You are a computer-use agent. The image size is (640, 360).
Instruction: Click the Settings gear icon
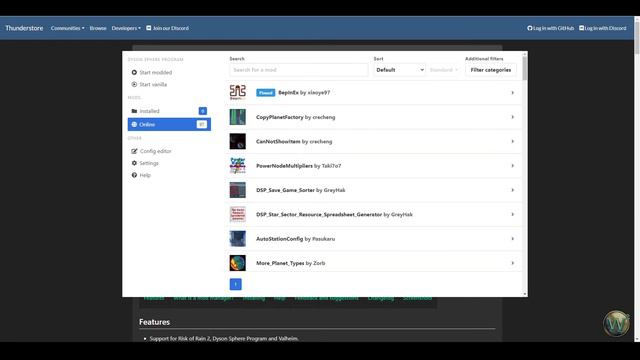pyautogui.click(x=134, y=163)
